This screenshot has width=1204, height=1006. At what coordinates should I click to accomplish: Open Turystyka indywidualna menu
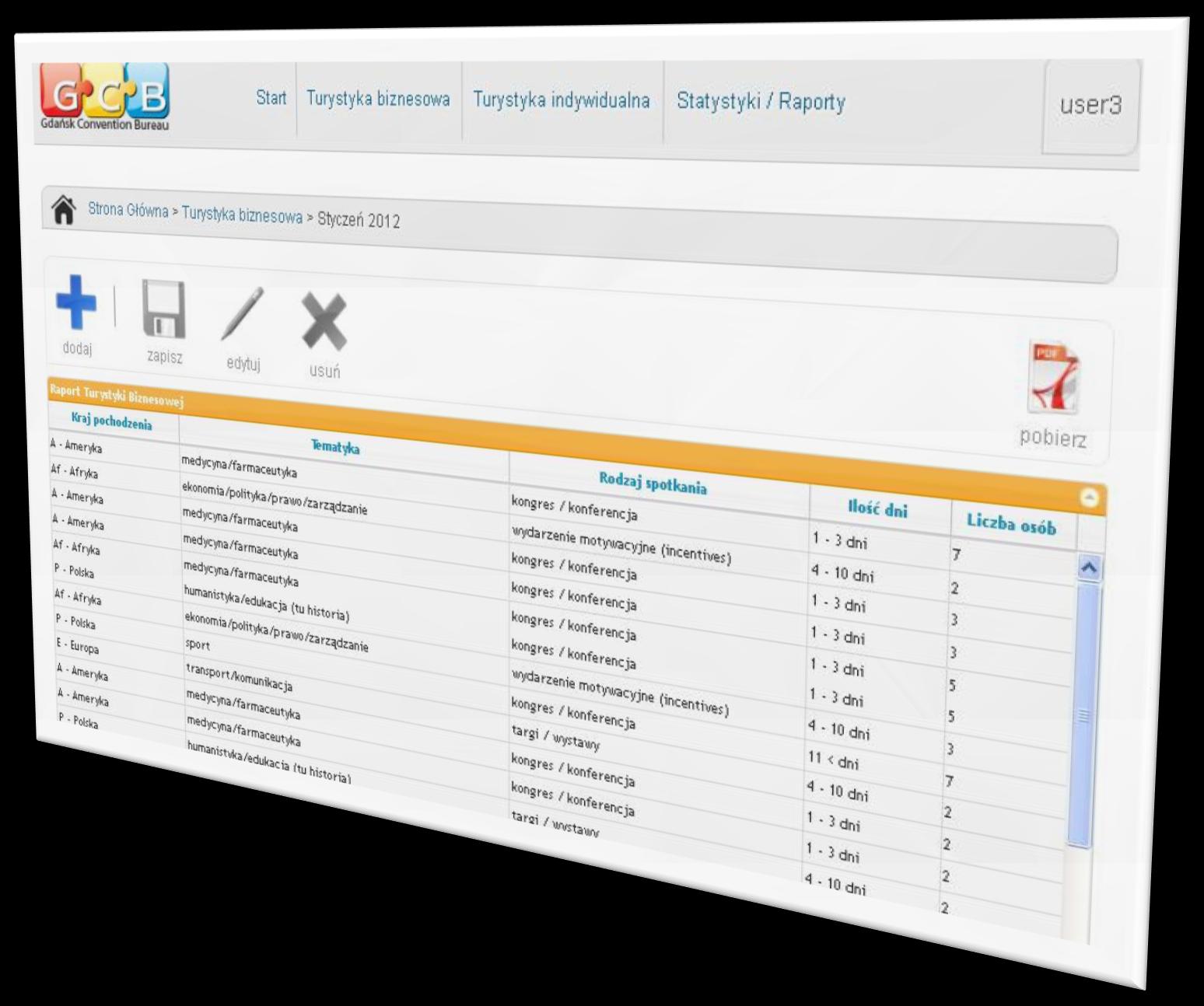point(562,100)
